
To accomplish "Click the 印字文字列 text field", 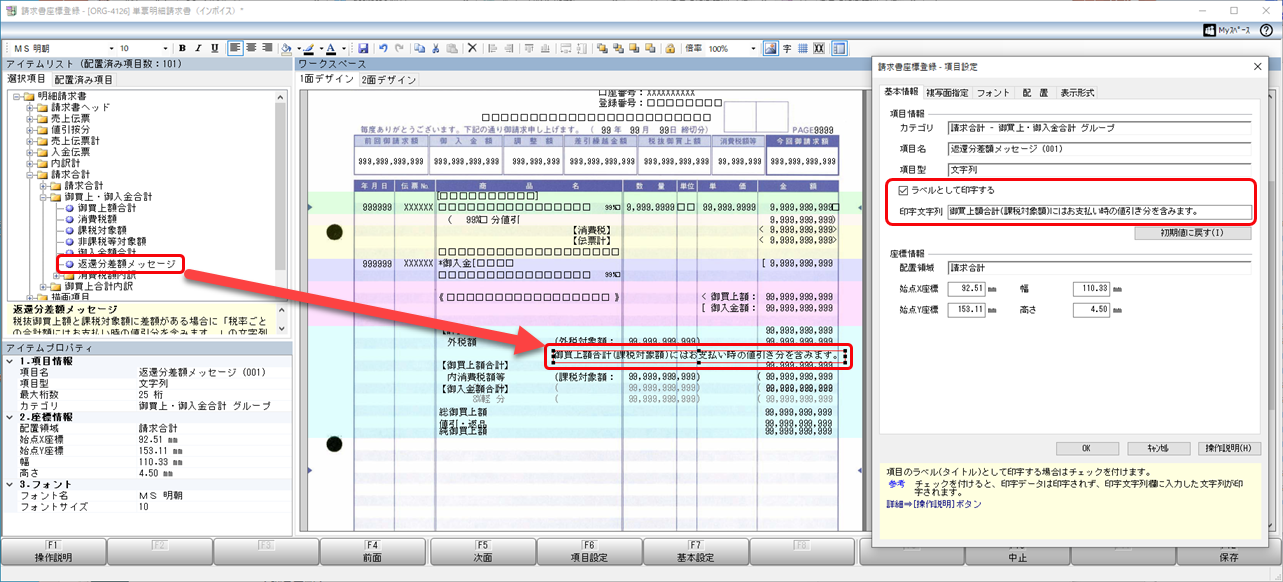I will (x=1099, y=211).
